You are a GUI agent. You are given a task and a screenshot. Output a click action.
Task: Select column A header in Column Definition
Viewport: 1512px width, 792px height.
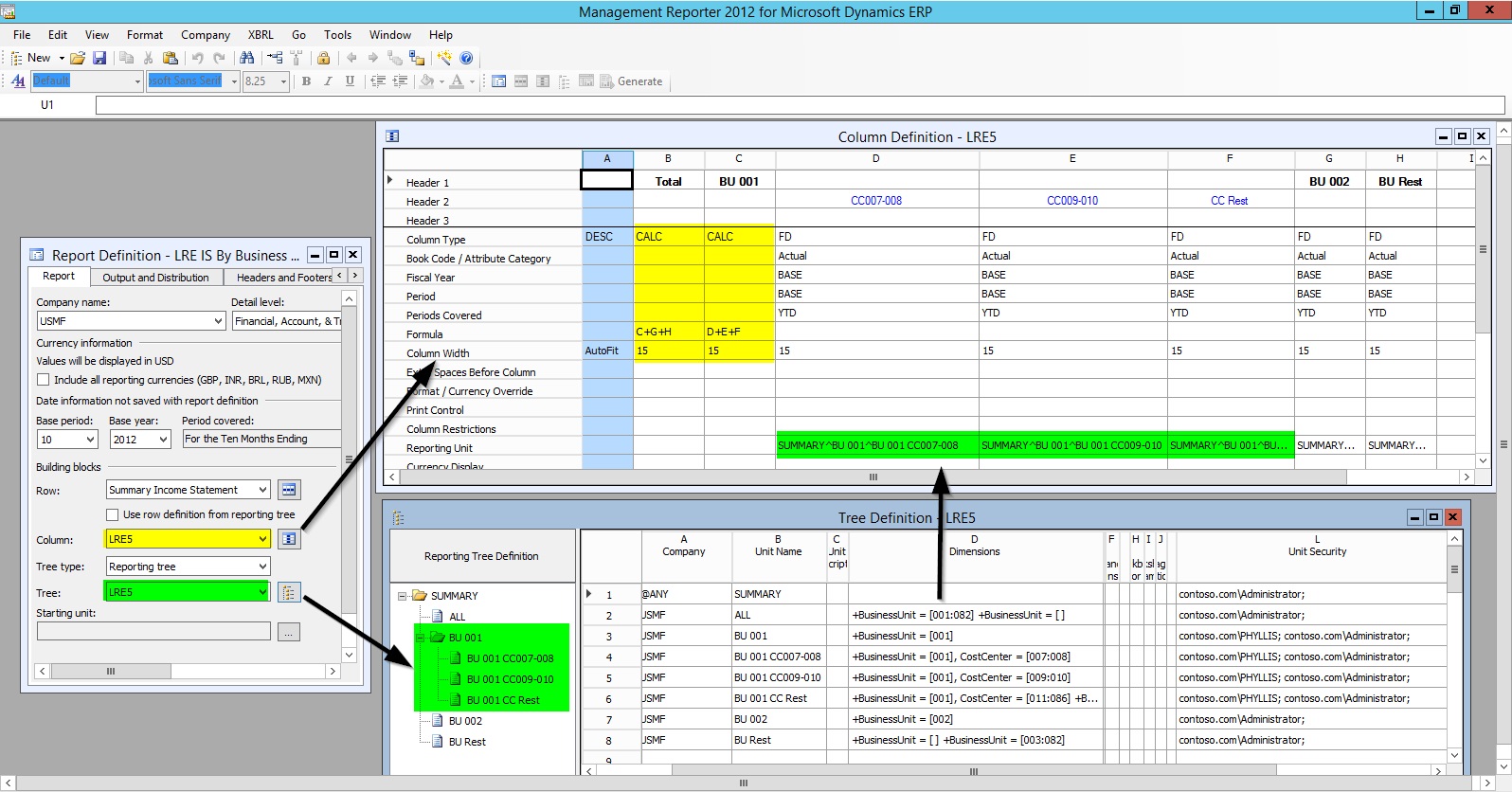point(607,159)
